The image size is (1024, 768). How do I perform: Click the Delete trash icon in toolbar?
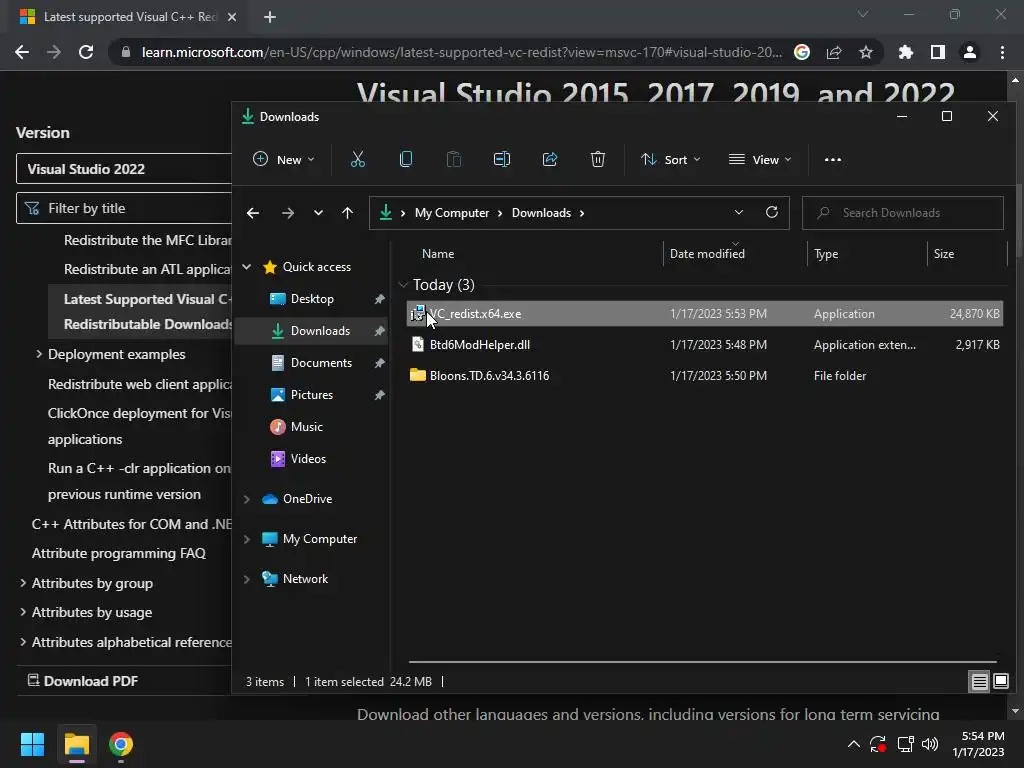tap(598, 159)
